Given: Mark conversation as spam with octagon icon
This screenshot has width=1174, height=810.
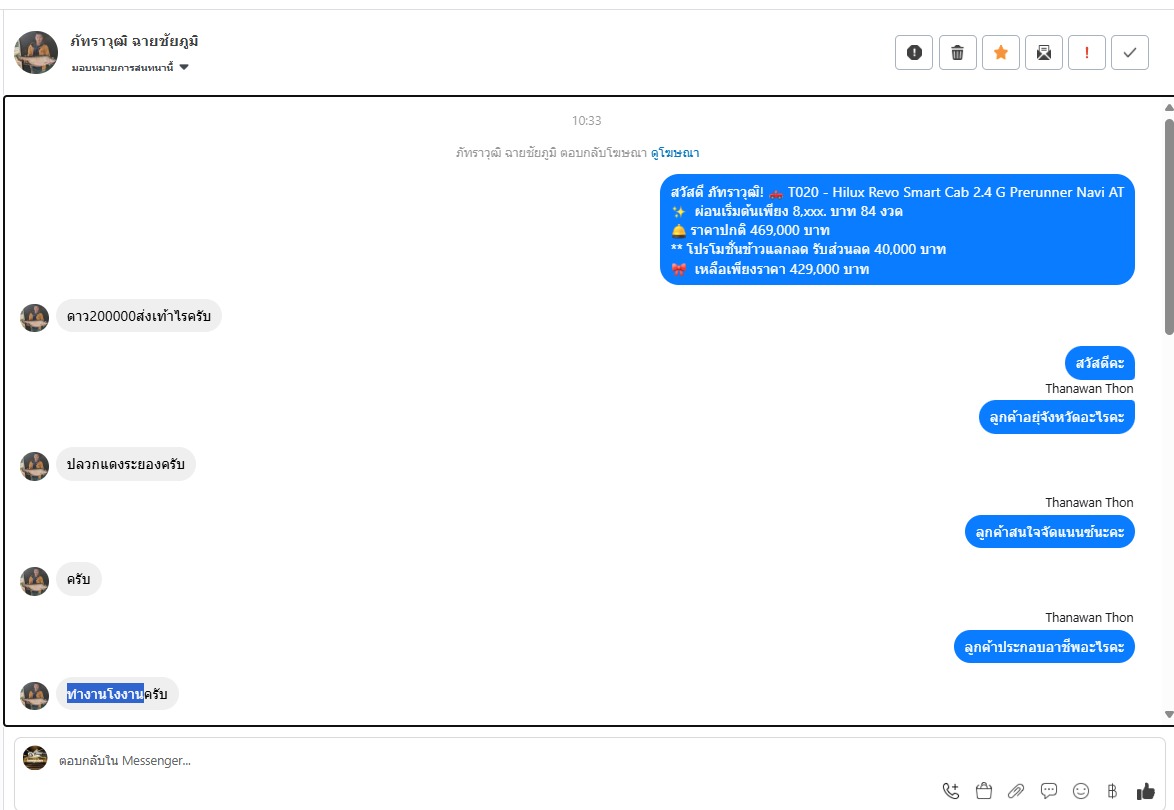Looking at the screenshot, I should coord(914,53).
